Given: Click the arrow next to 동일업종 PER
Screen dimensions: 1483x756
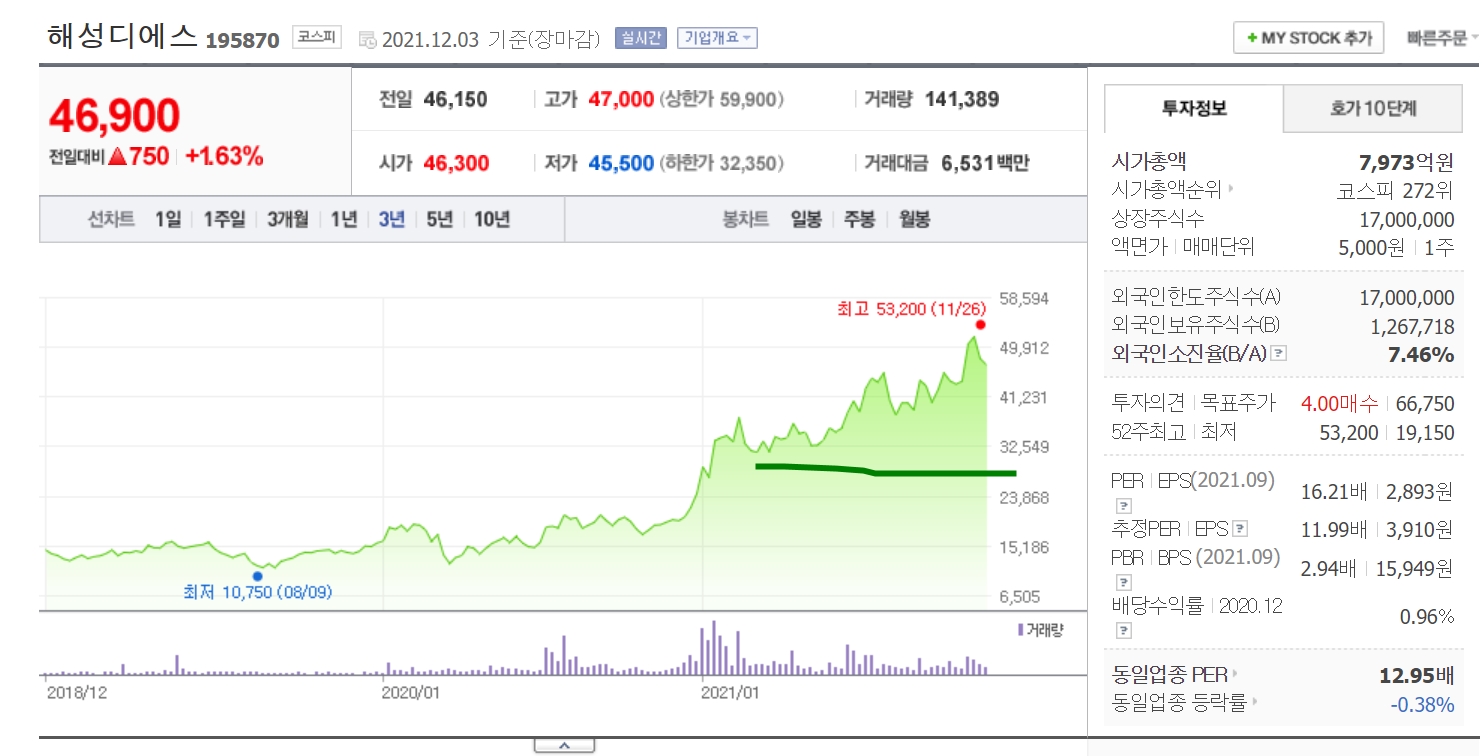Looking at the screenshot, I should (x=1235, y=675).
